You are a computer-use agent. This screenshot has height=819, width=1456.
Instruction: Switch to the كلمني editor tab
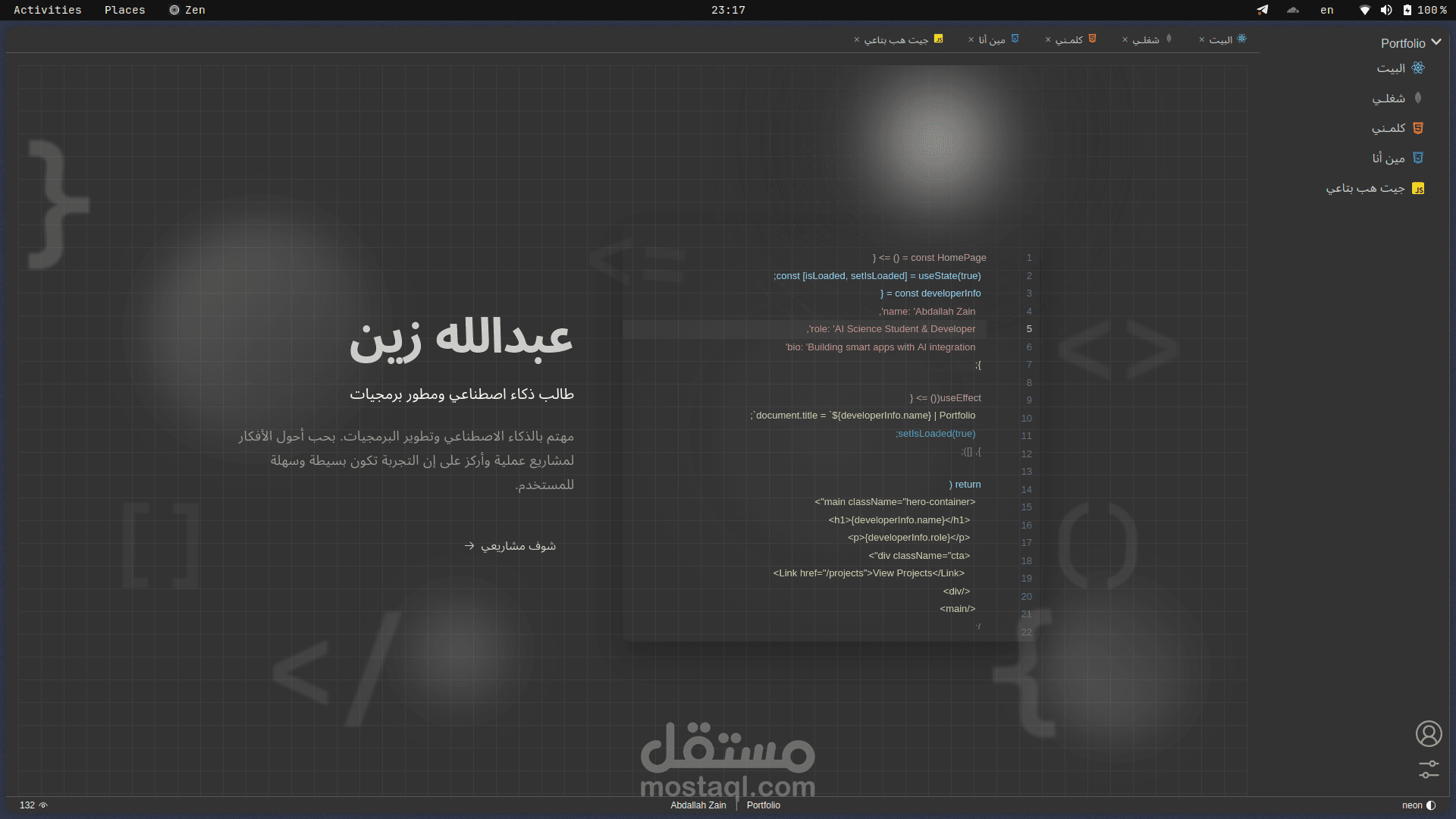(x=1069, y=39)
